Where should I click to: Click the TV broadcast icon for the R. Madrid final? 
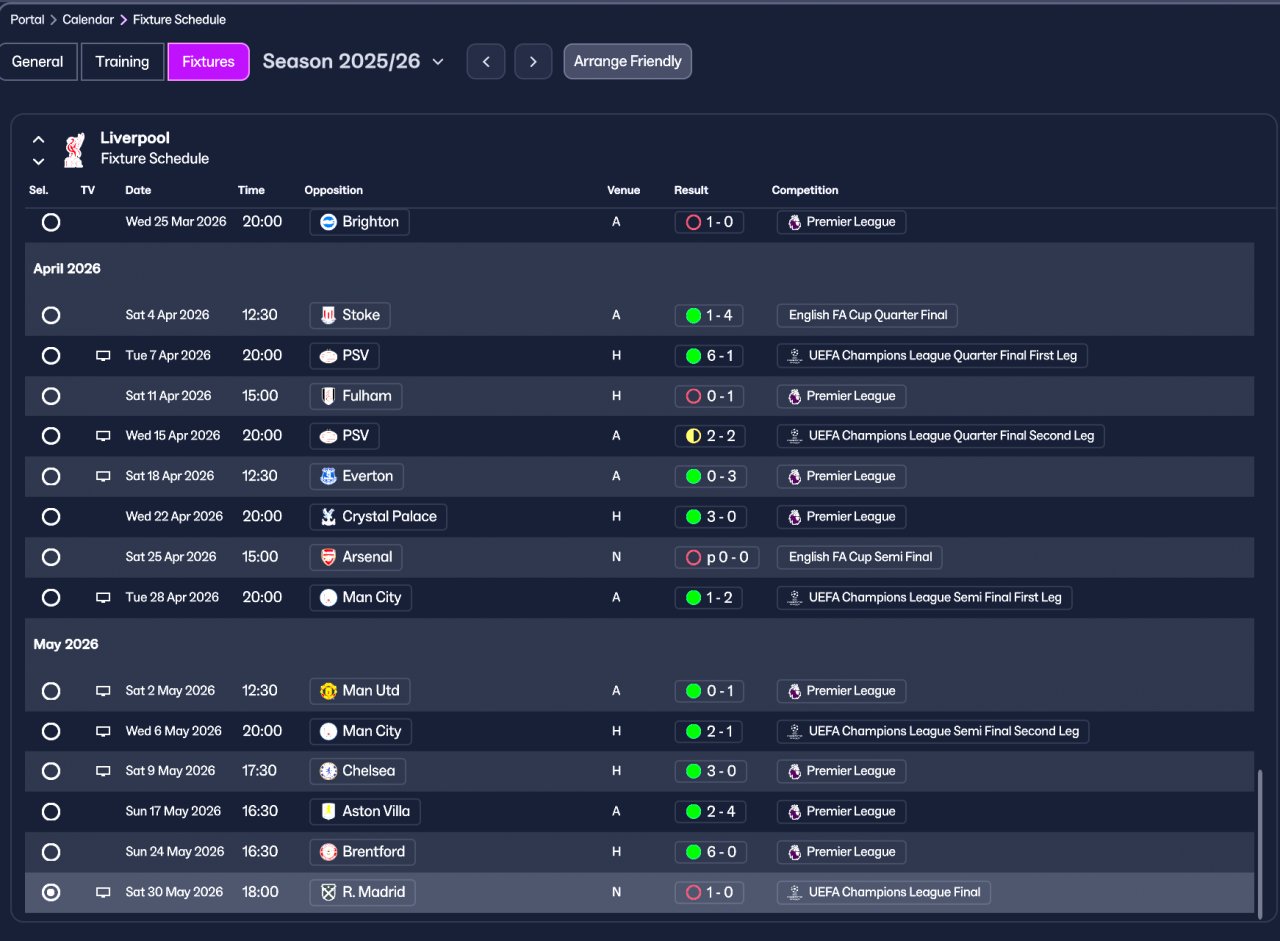point(103,892)
